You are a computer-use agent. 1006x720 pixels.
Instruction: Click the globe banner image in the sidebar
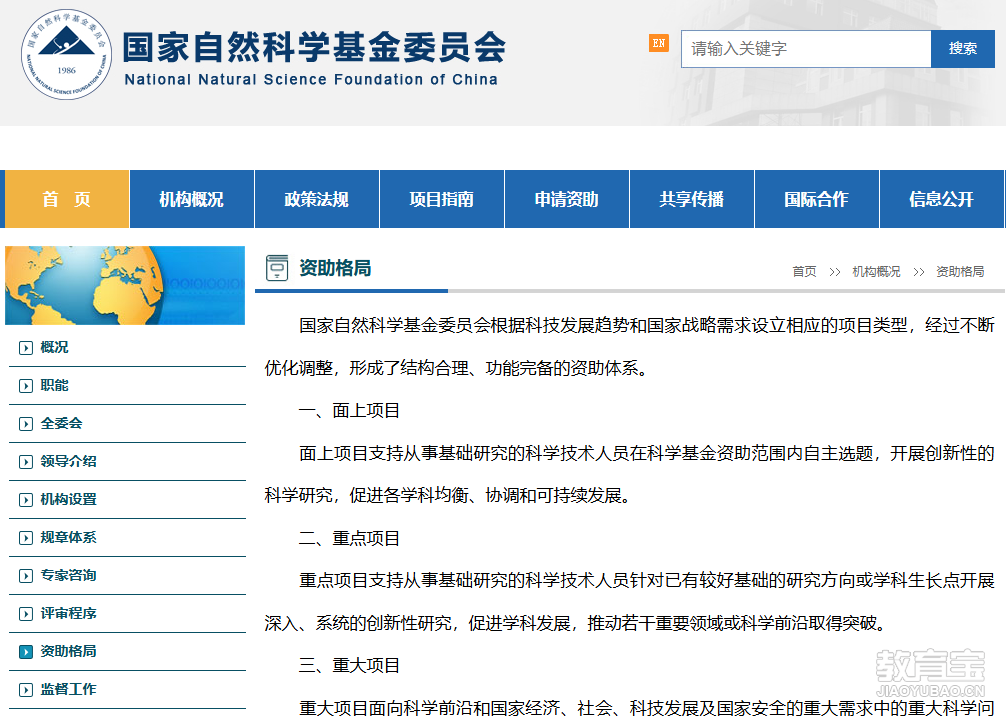pos(125,285)
